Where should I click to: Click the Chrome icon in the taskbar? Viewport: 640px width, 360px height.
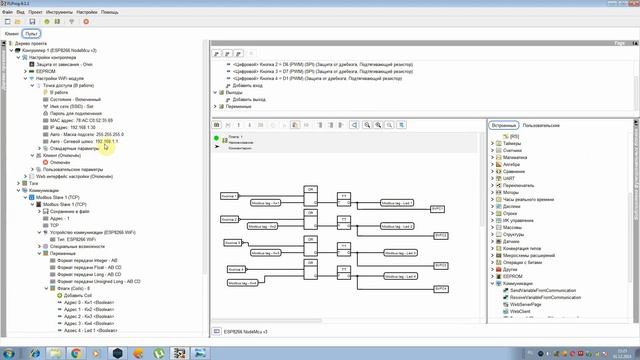[x=76, y=353]
